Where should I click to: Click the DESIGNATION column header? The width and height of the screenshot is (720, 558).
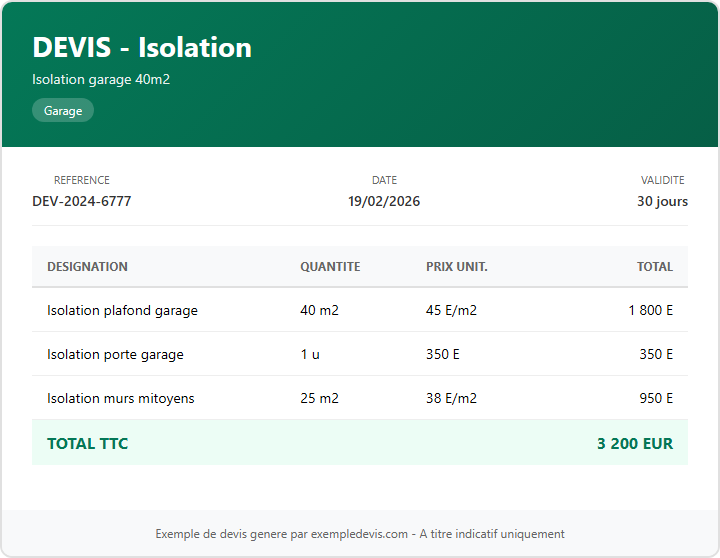tap(87, 267)
